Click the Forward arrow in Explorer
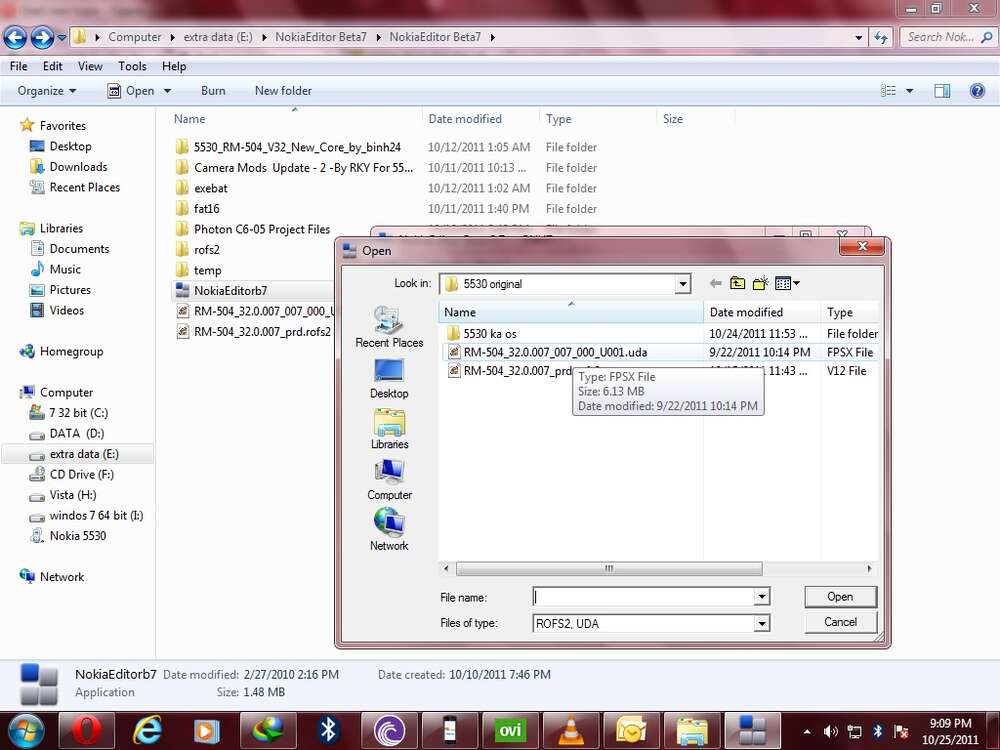Viewport: 1000px width, 750px height. 42,38
